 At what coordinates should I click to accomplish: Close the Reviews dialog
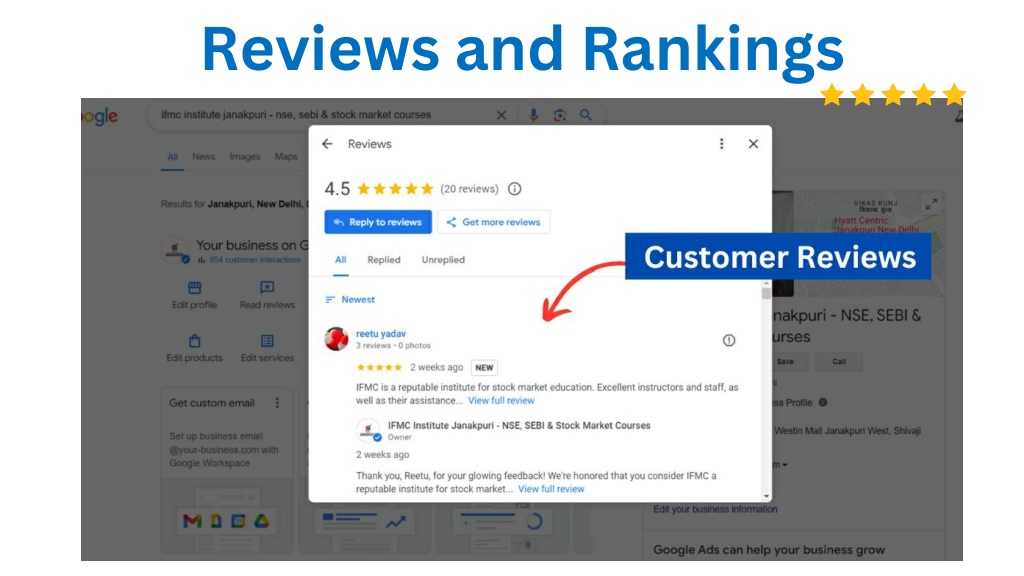point(753,144)
